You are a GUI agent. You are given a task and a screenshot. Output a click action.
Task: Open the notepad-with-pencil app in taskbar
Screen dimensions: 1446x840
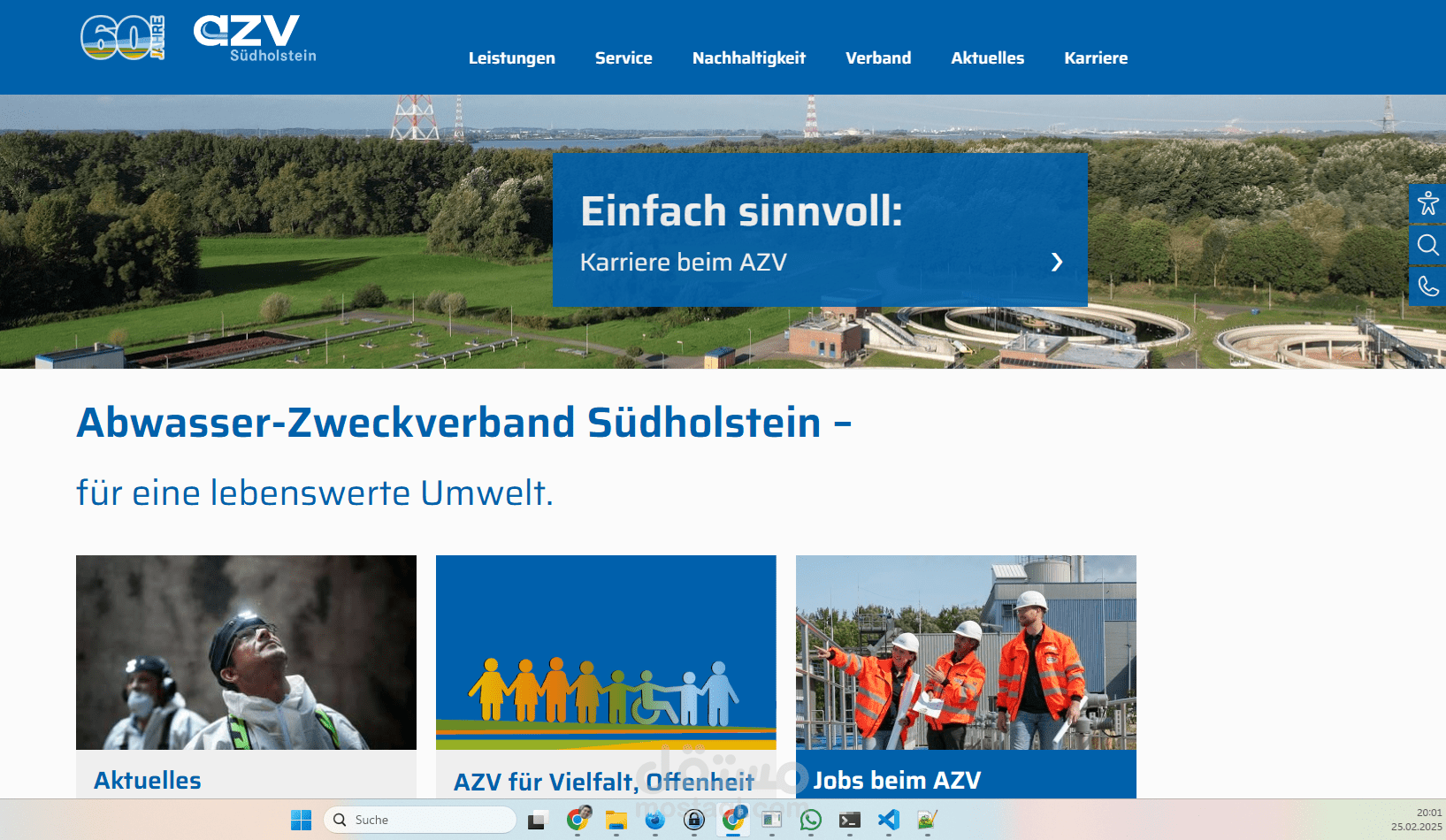tap(927, 821)
